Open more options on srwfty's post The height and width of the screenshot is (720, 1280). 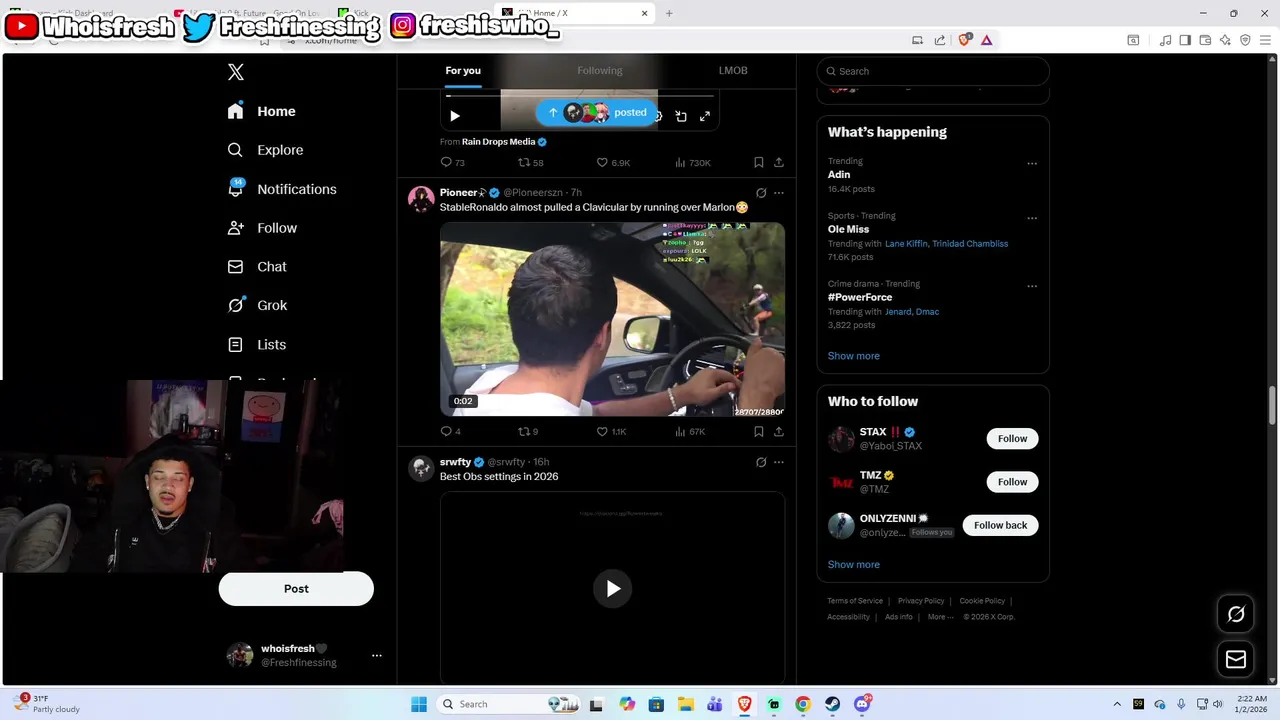(x=779, y=462)
